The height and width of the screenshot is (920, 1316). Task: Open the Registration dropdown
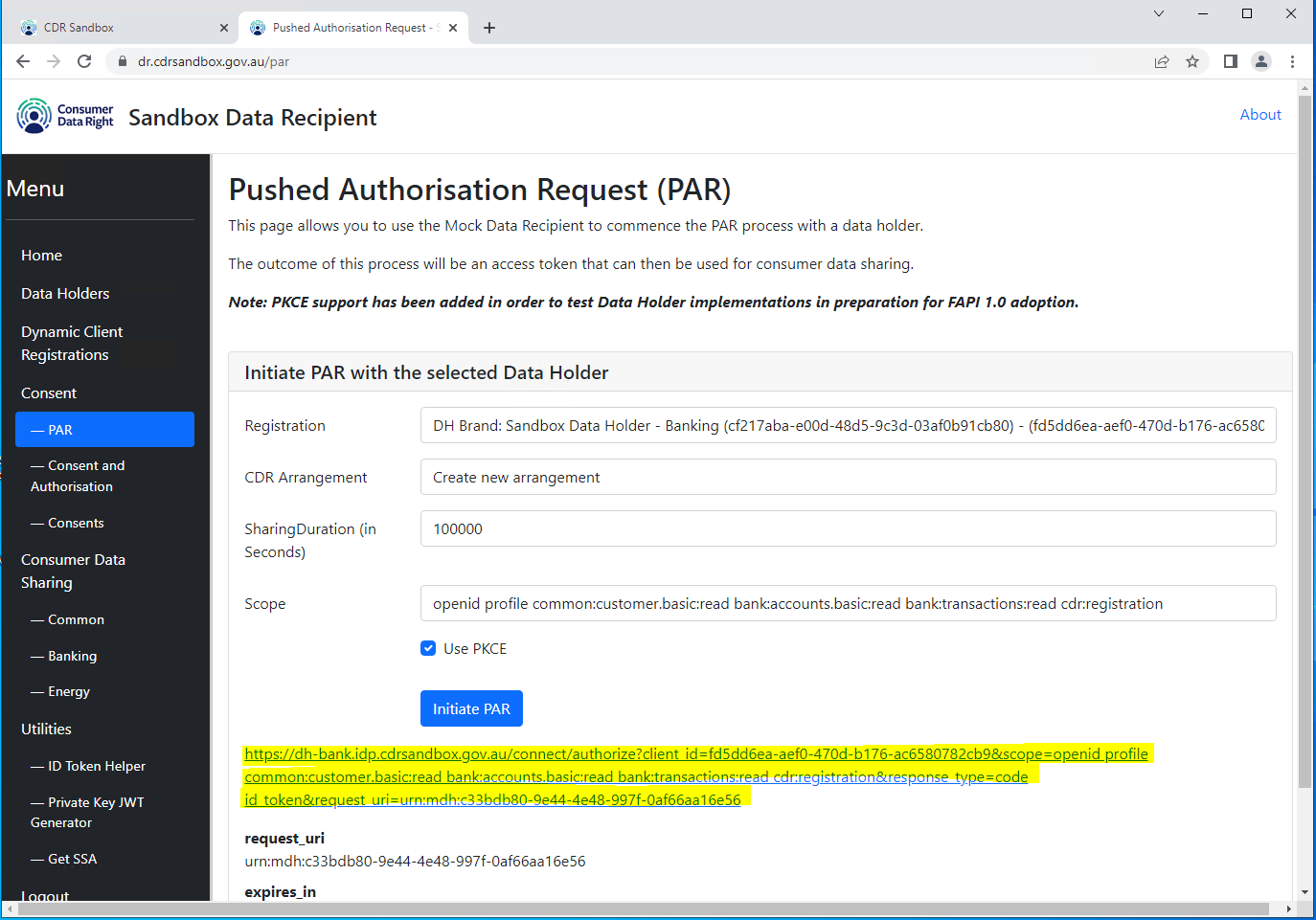coord(848,425)
